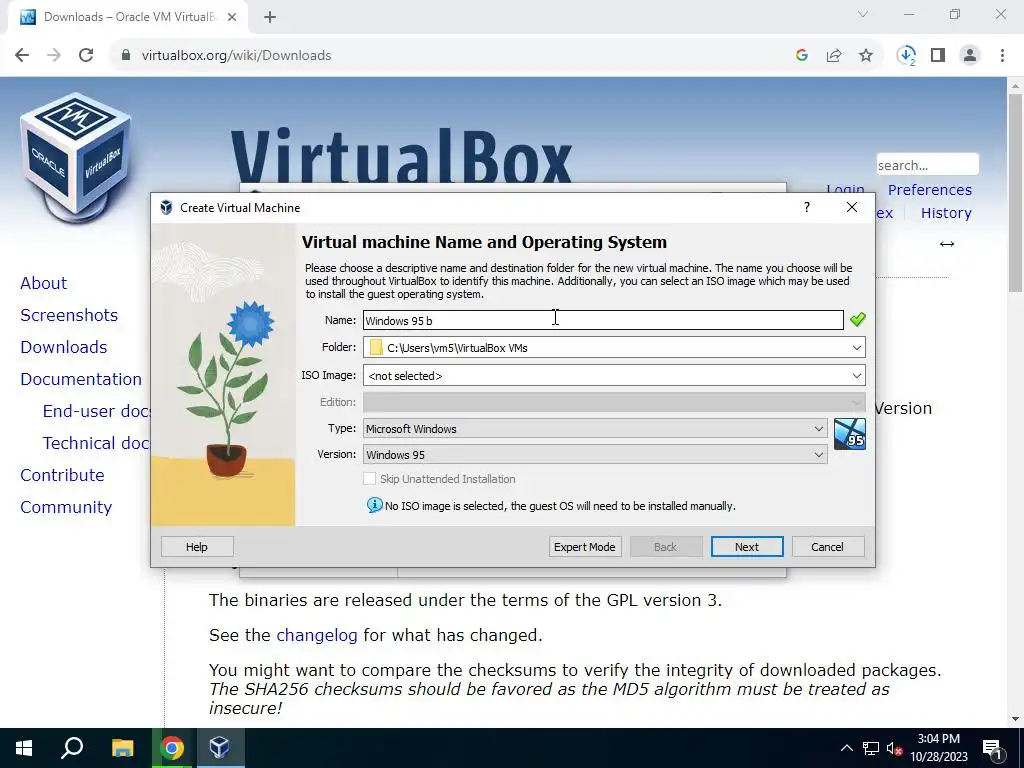This screenshot has height=768, width=1024.
Task: Click the page vertical scrollbar thumb
Action: click(x=1016, y=193)
